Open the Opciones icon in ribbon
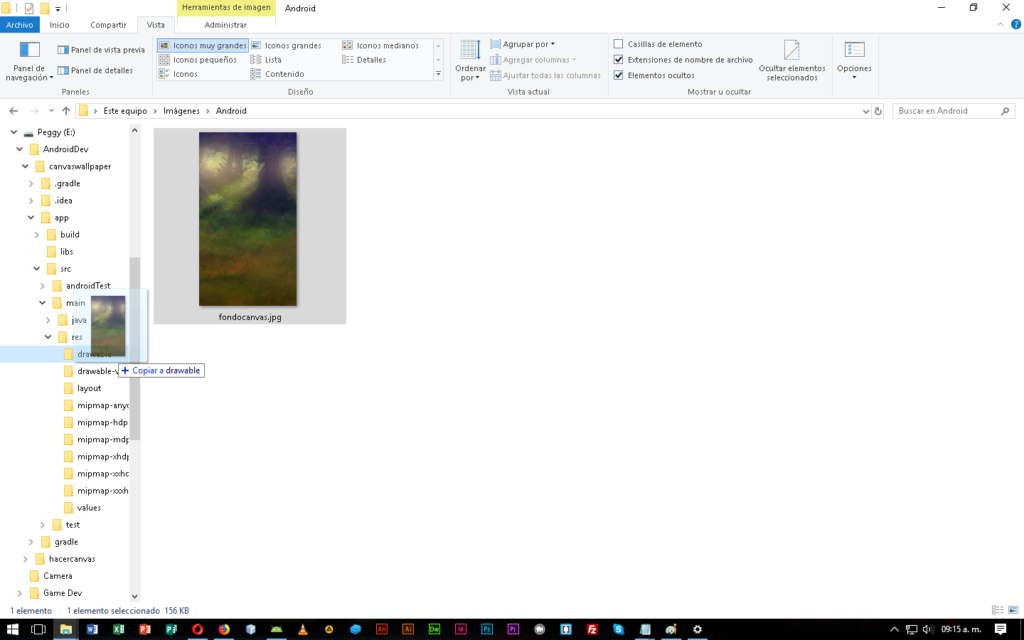The height and width of the screenshot is (640, 1024). [x=854, y=50]
